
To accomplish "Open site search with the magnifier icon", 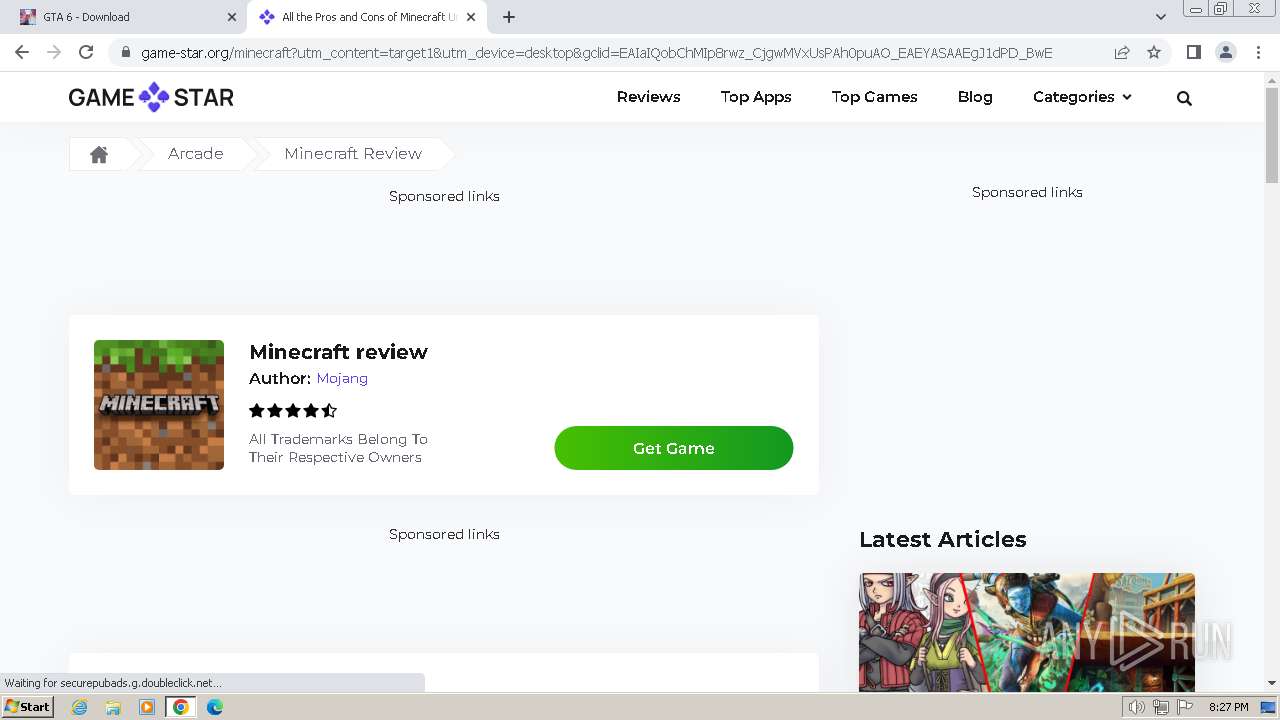I will 1184,98.
